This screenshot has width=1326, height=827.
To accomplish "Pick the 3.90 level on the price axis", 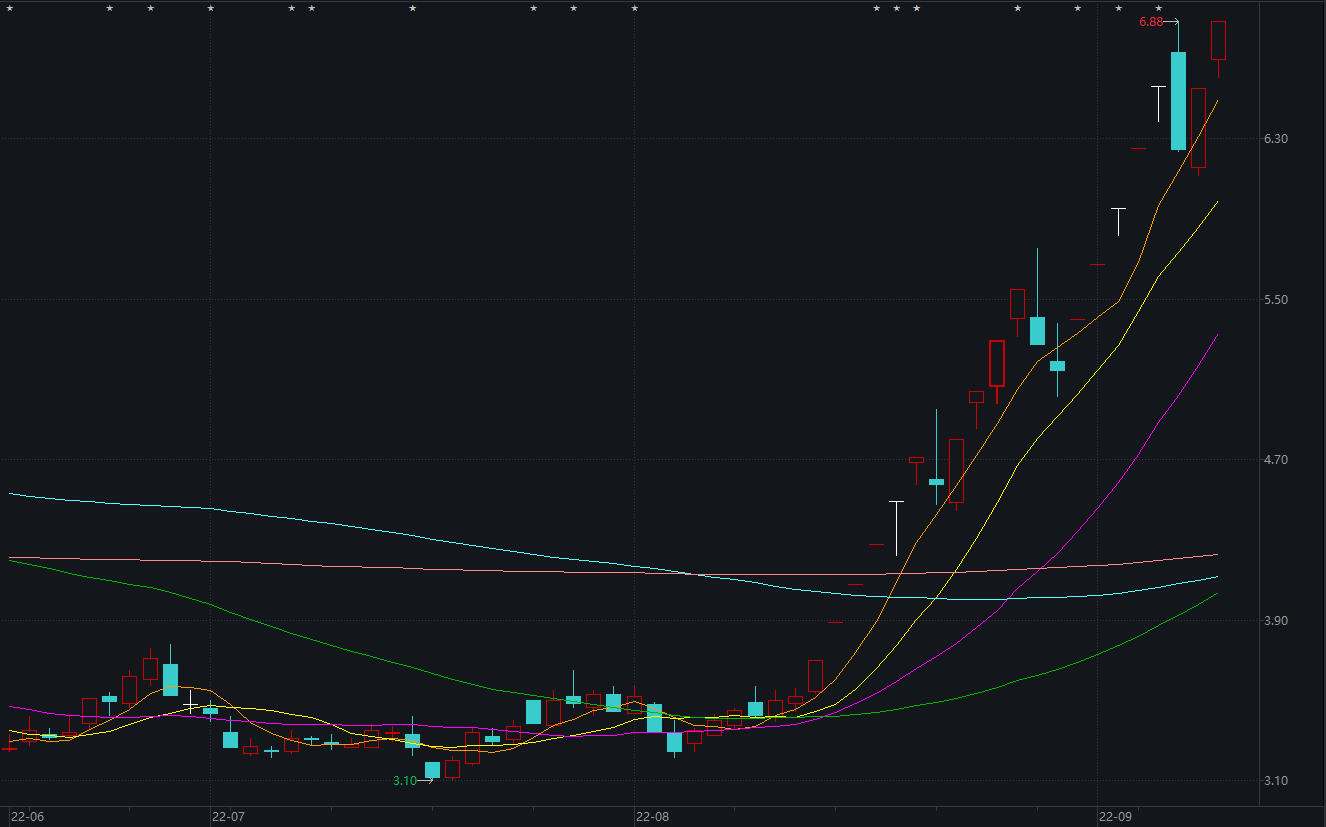I will 1275,621.
